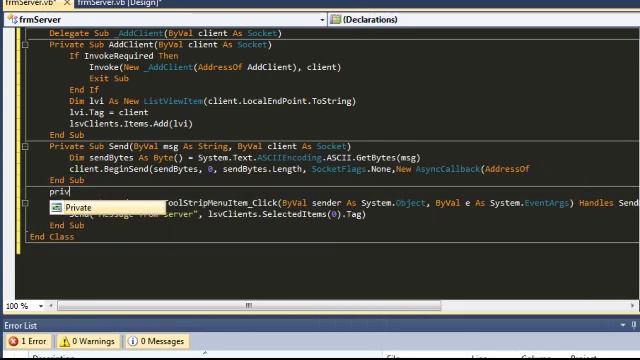Image resolution: width=640 pixels, height=360 pixels.
Task: Collapse the AddClient sub outline
Action: [x=25, y=45]
